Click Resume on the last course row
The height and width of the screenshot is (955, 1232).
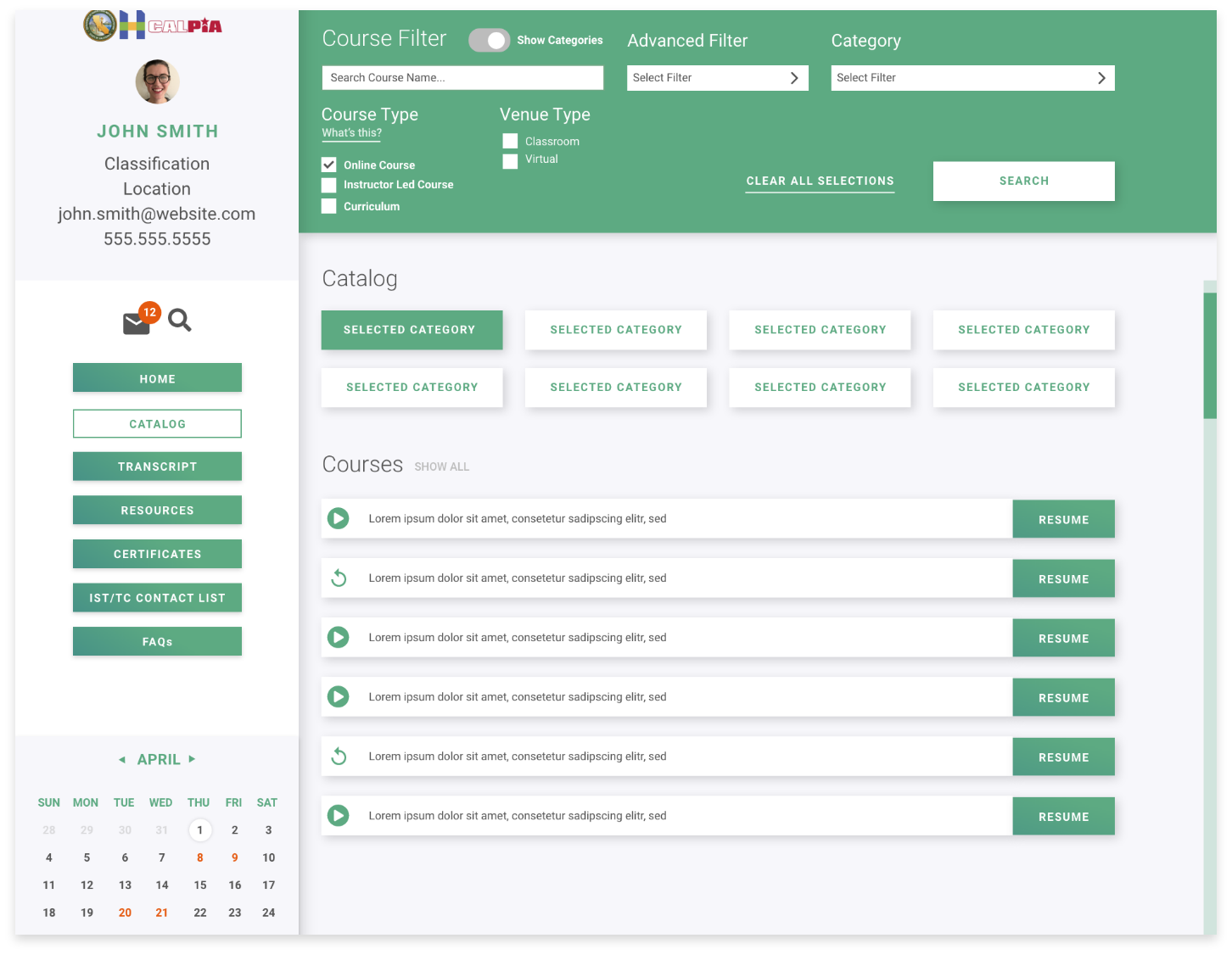click(1063, 816)
